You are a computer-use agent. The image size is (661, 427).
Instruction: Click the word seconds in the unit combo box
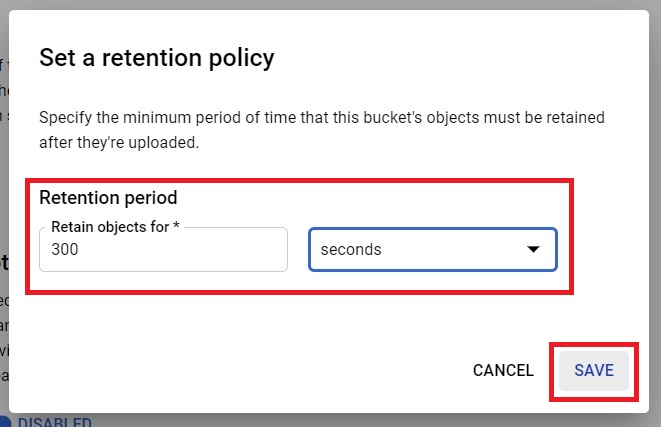(351, 250)
